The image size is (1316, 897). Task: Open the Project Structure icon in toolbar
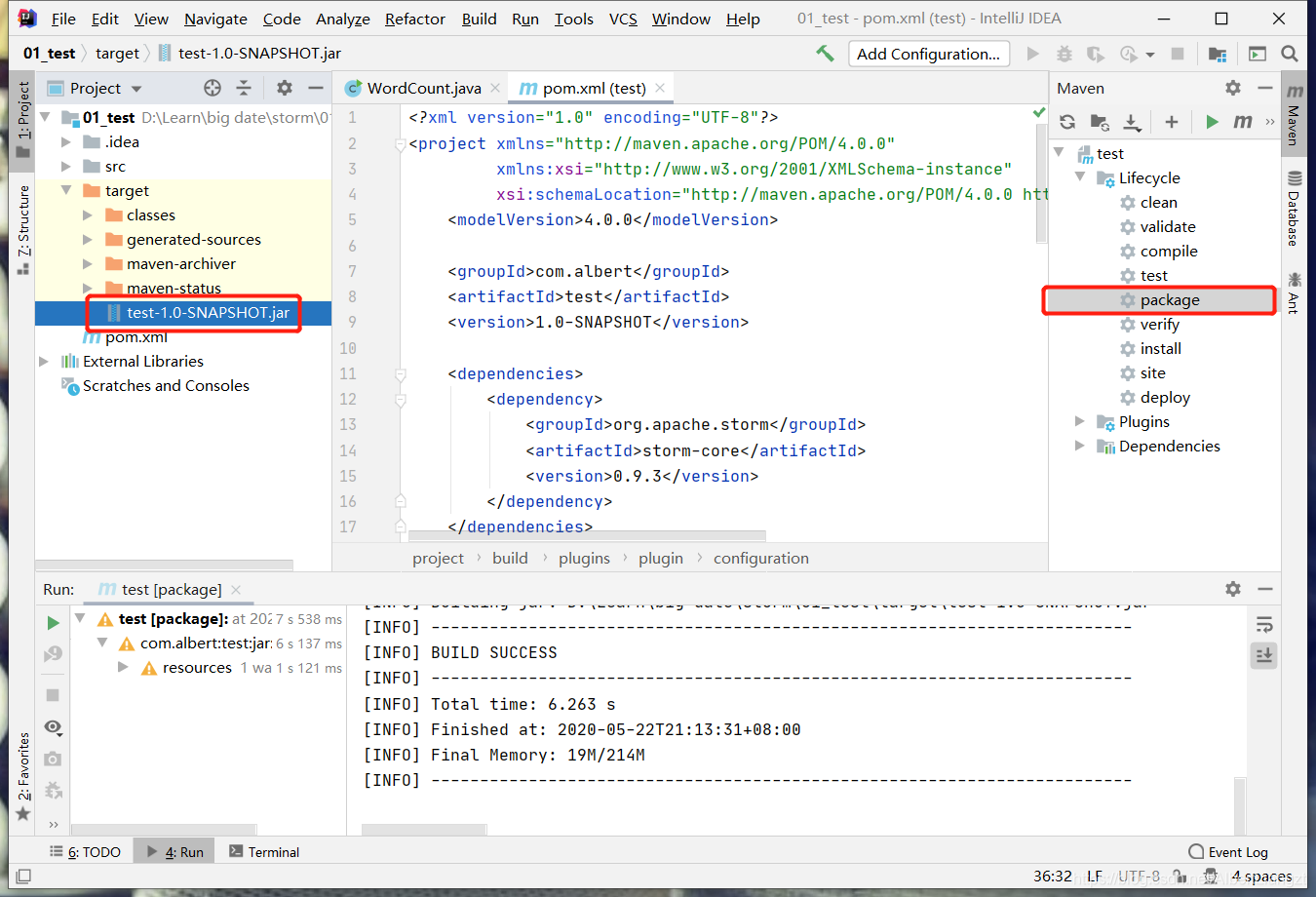1218,54
